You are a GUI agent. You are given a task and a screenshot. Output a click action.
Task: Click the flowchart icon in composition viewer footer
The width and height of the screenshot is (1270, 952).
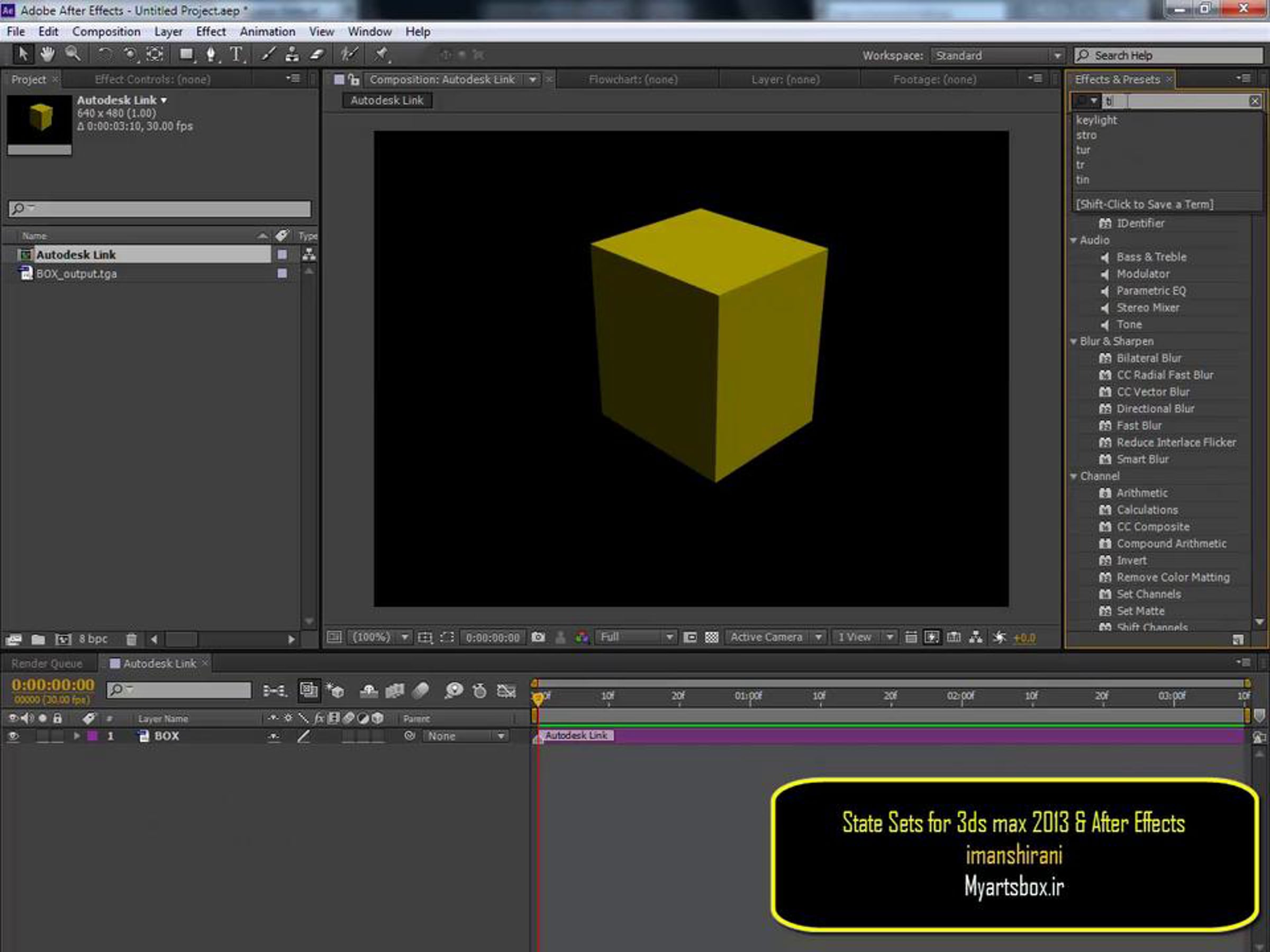[x=975, y=637]
